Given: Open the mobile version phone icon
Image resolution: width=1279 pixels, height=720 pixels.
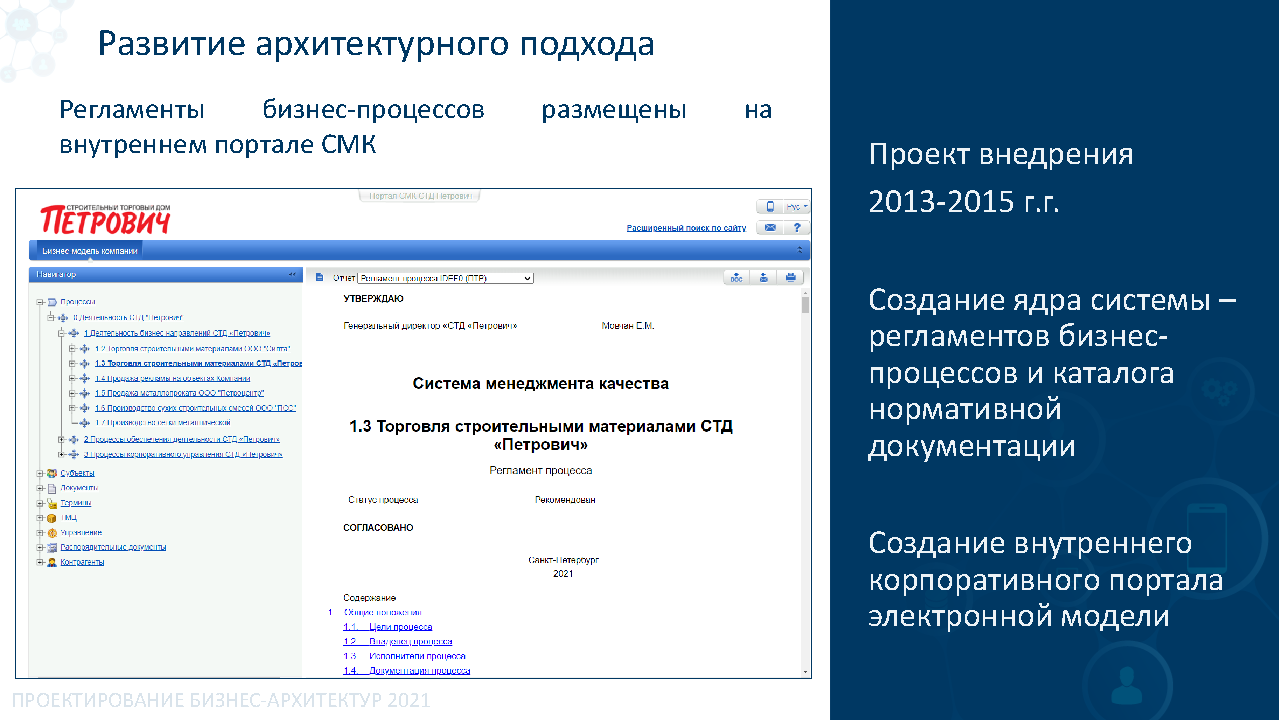Looking at the screenshot, I should coord(769,207).
